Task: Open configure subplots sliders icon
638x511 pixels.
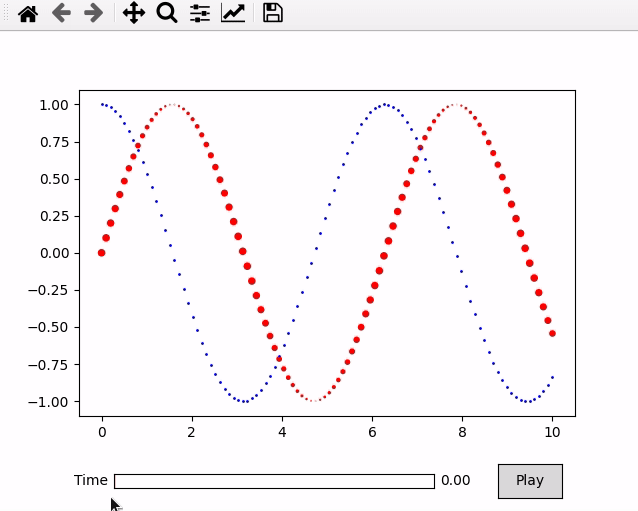Action: [200, 13]
